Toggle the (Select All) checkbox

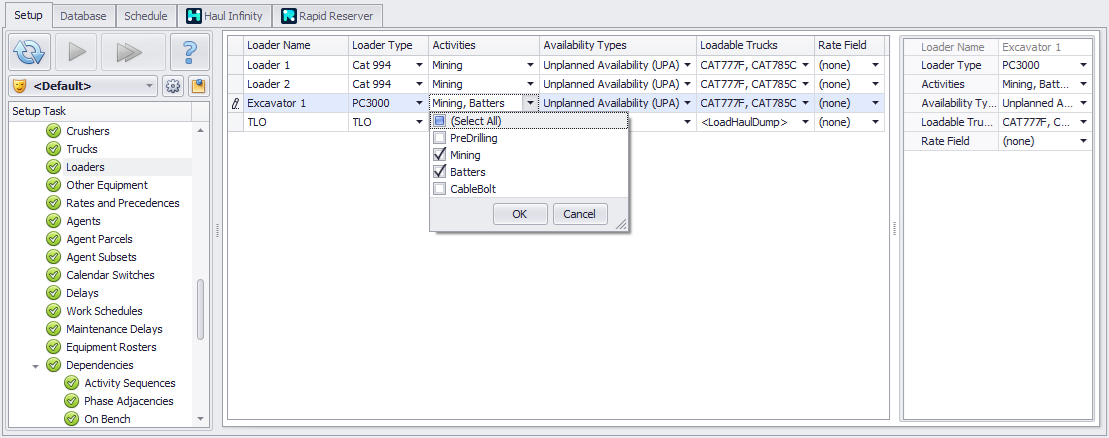coord(439,121)
